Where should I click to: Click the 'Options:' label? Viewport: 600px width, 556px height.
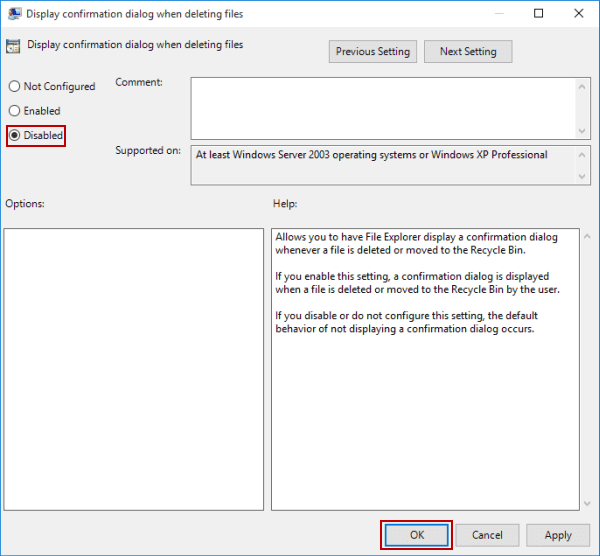(x=25, y=204)
